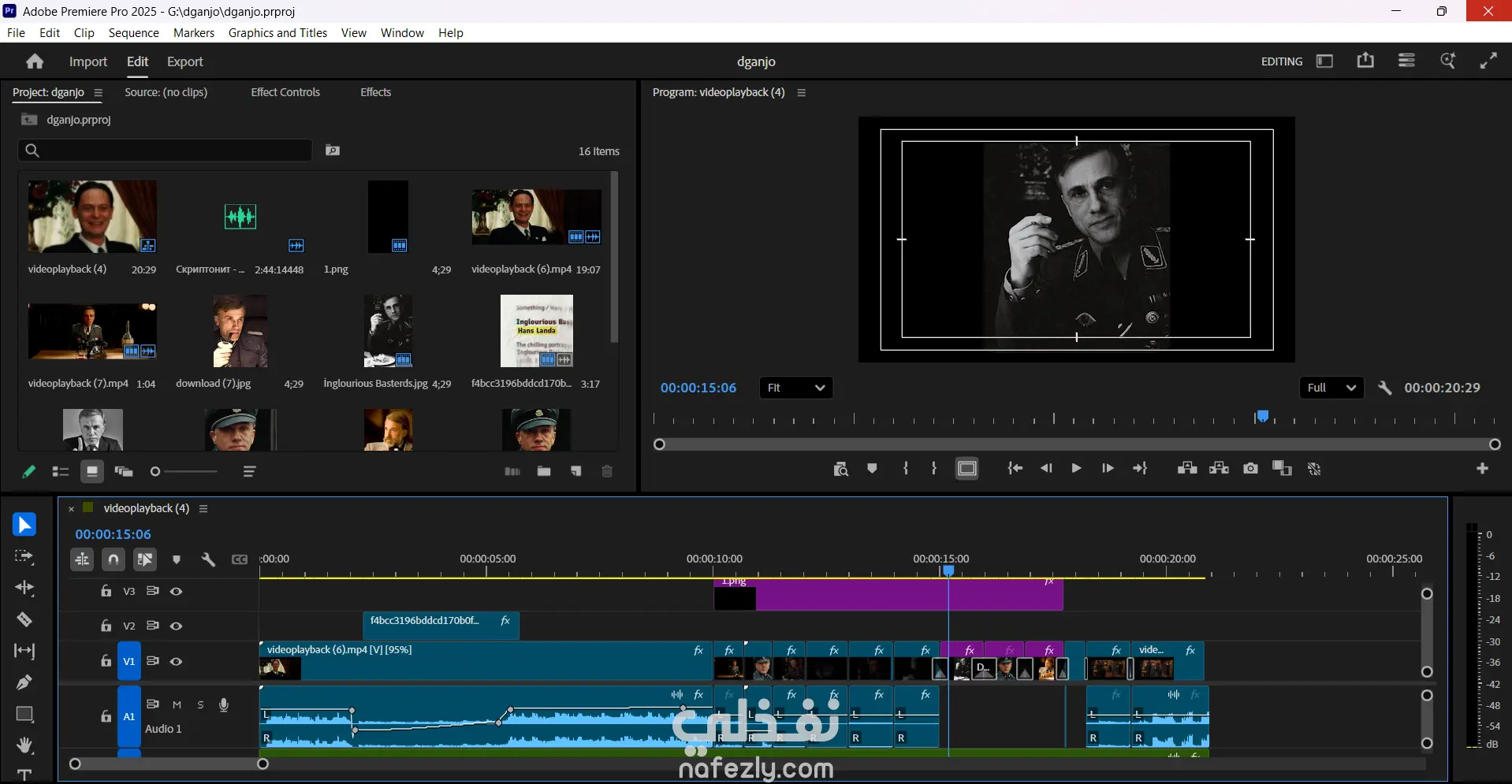Open Project panel sort icons menu
The image size is (1512, 784).
tap(250, 471)
